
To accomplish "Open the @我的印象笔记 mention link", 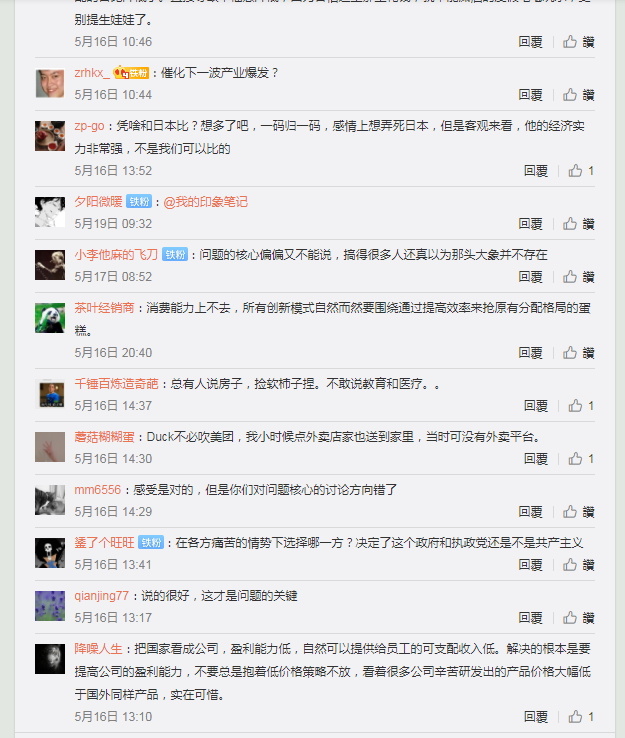I will (x=205, y=202).
